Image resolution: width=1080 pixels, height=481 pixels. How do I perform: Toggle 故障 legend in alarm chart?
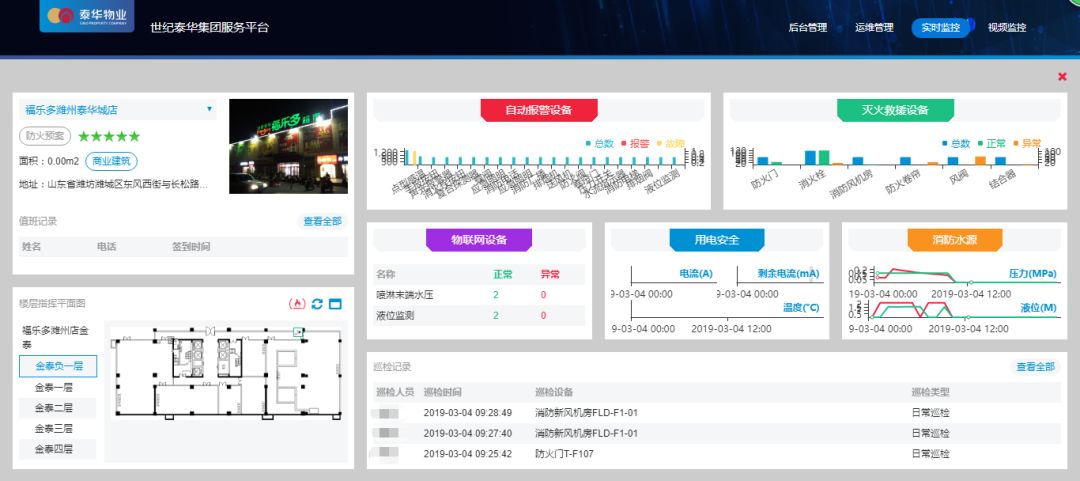click(671, 143)
